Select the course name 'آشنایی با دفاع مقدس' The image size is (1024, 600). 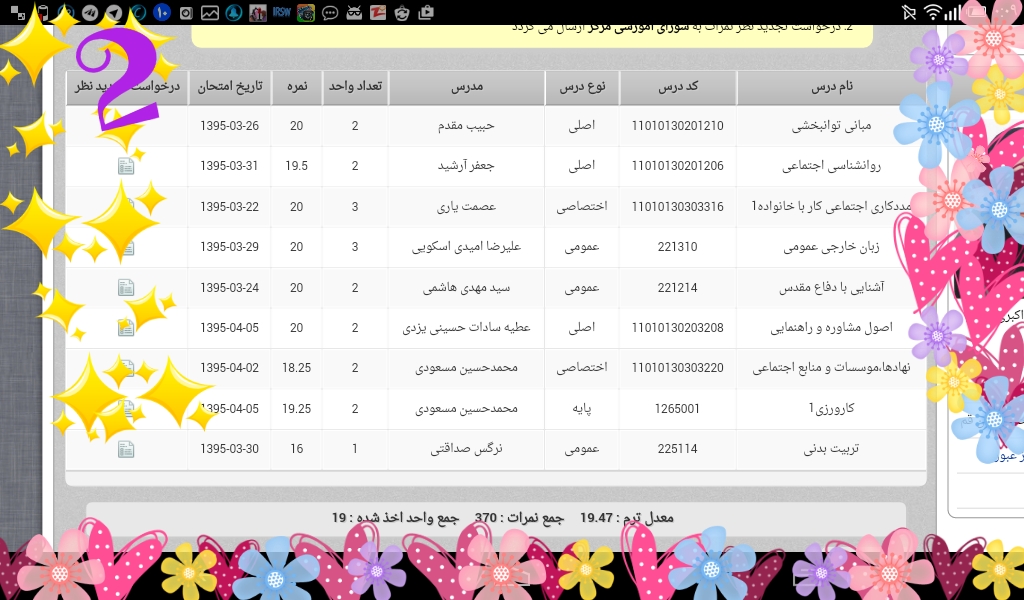(x=831, y=287)
